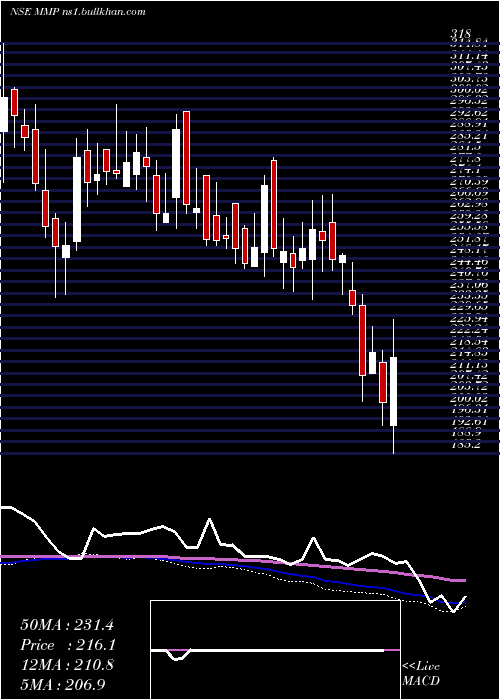This screenshot has width=500, height=700.
Task: Click inside the MACD inset box
Action: pos(275,650)
